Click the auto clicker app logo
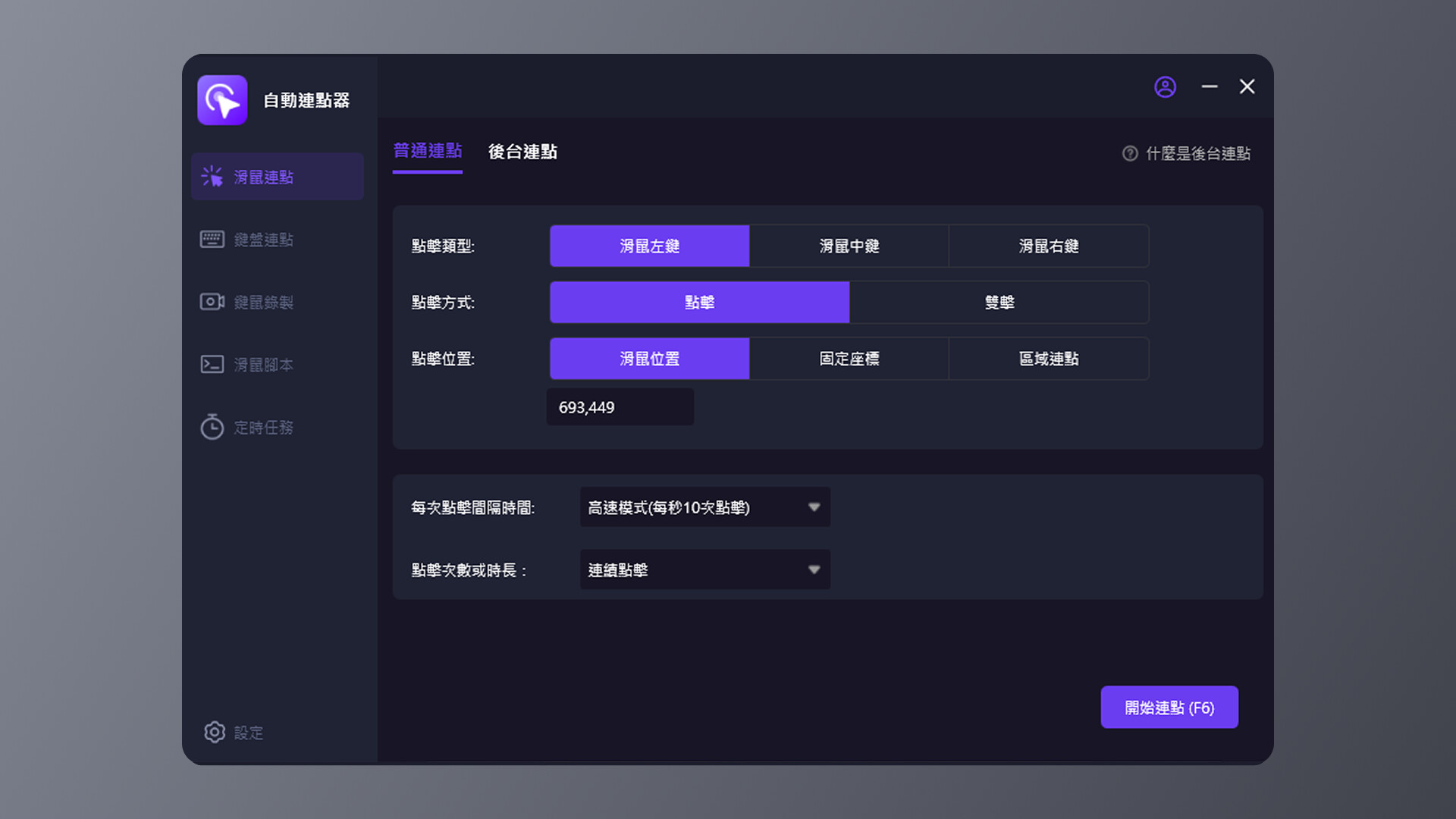 (222, 100)
